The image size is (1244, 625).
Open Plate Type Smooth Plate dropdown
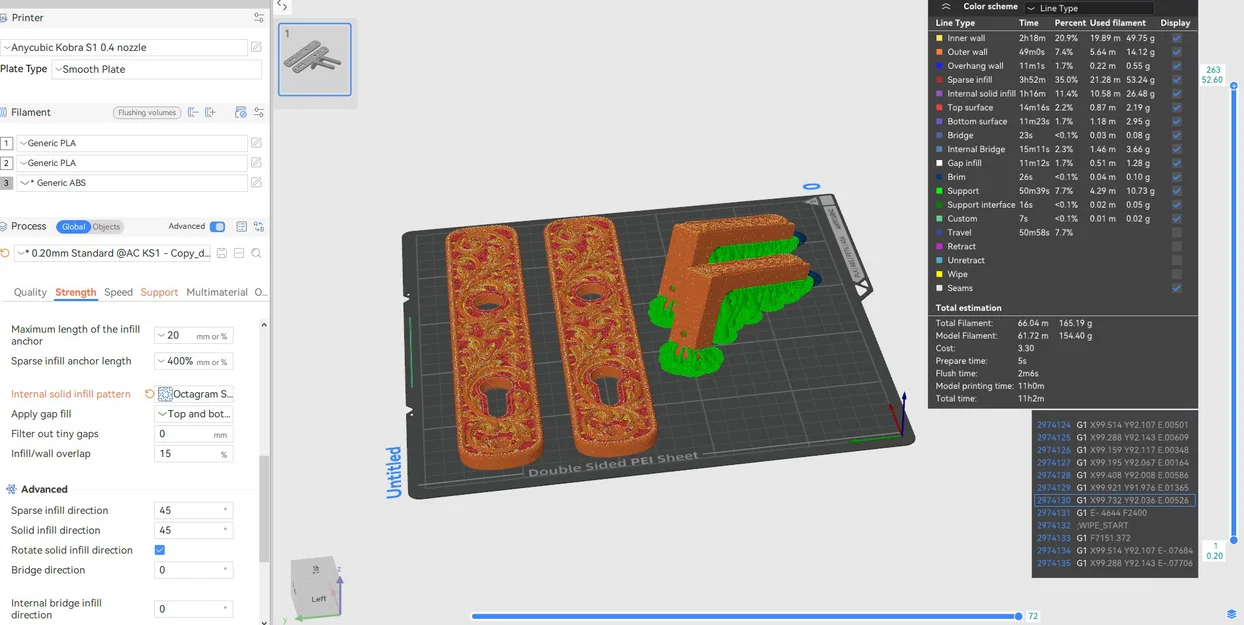[x=156, y=69]
